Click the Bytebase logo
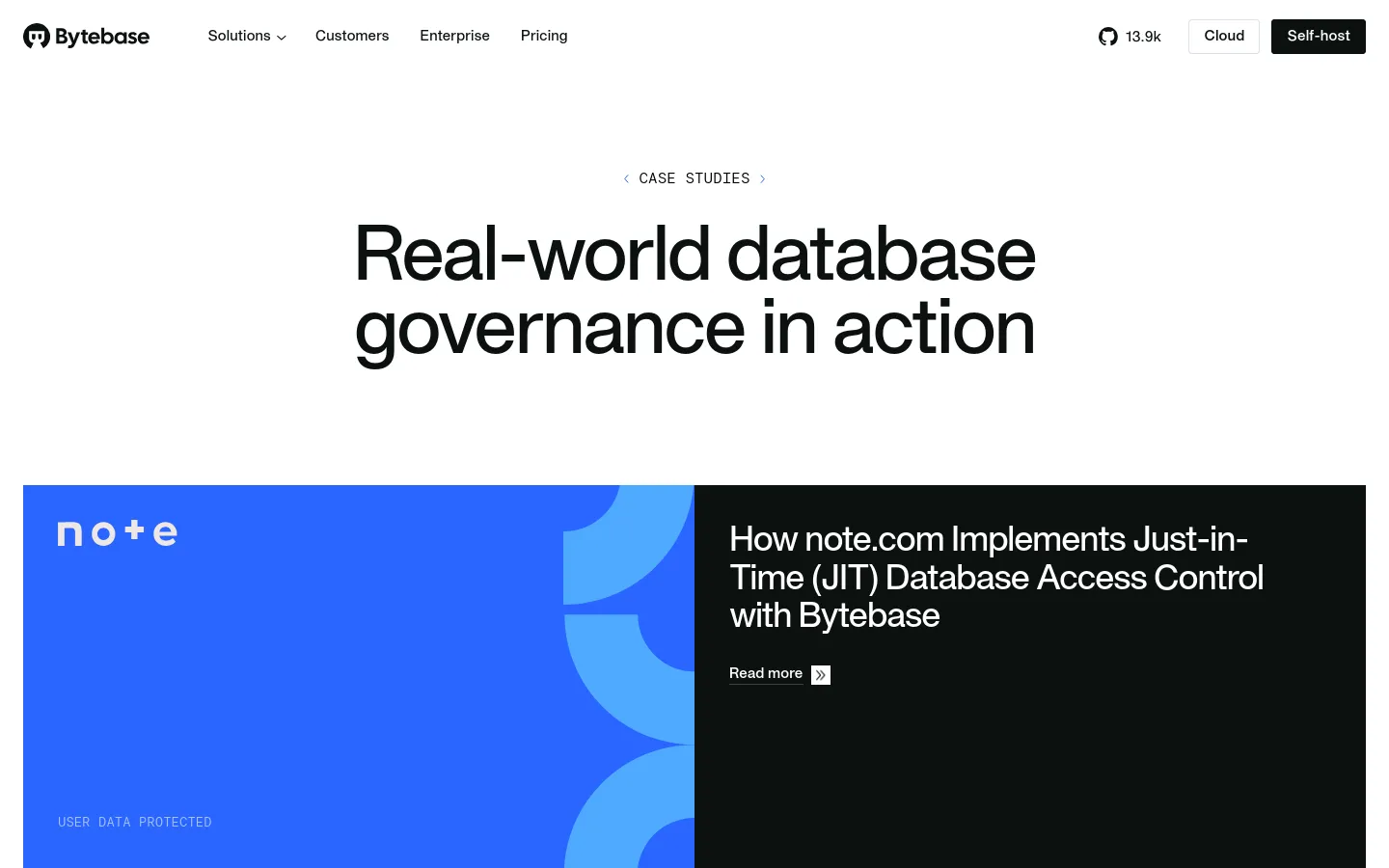1389x868 pixels. [x=86, y=37]
